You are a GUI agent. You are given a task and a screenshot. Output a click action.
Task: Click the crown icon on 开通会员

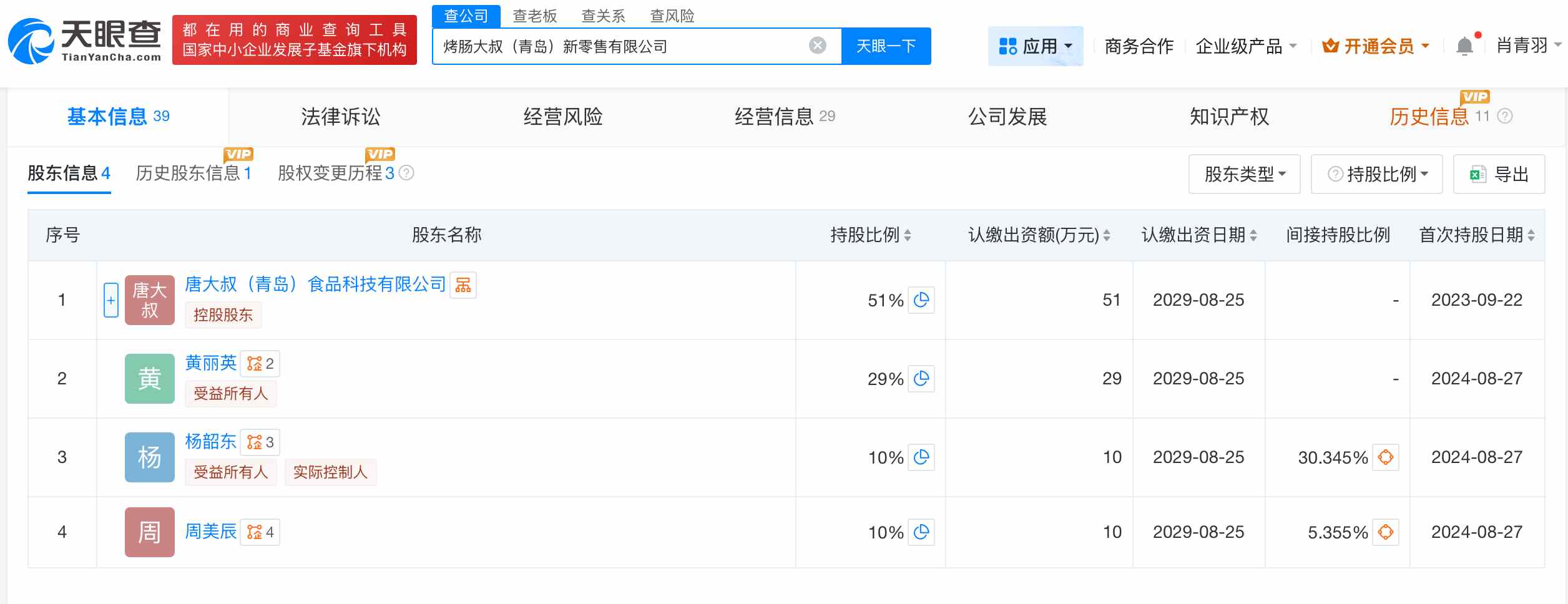pyautogui.click(x=1330, y=45)
